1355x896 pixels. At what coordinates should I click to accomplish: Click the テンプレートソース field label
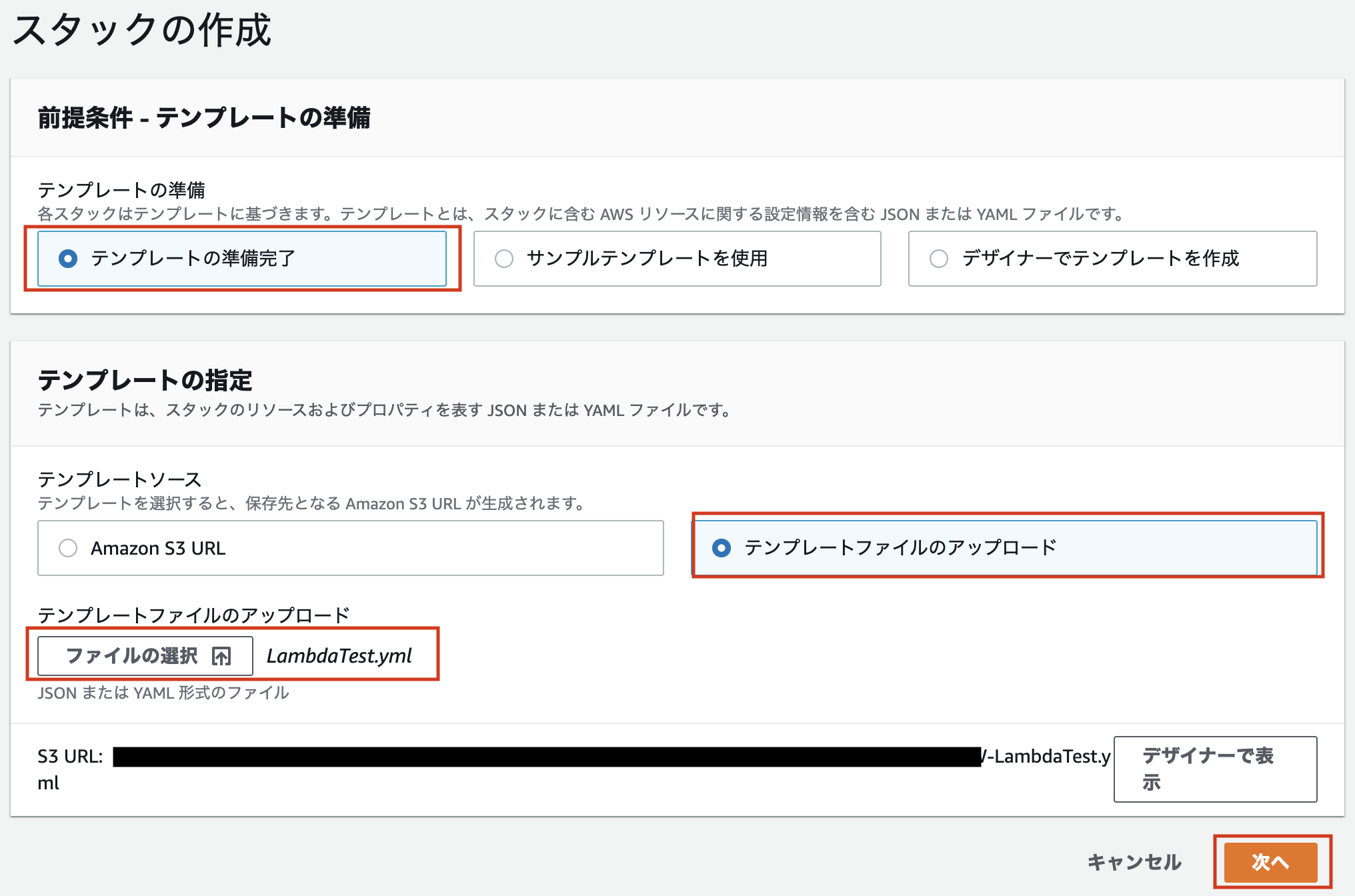119,479
